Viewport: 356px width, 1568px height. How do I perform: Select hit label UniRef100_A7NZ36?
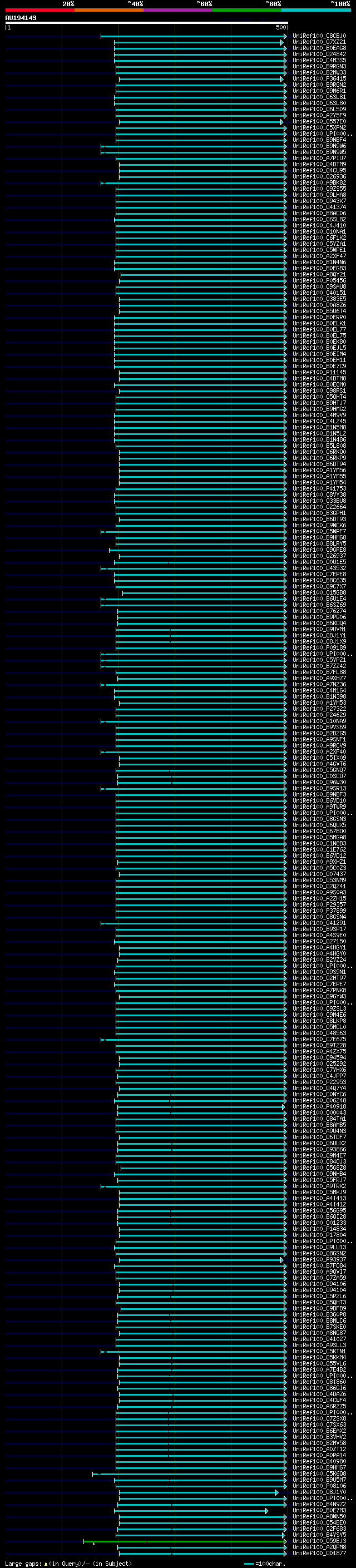(x=319, y=684)
